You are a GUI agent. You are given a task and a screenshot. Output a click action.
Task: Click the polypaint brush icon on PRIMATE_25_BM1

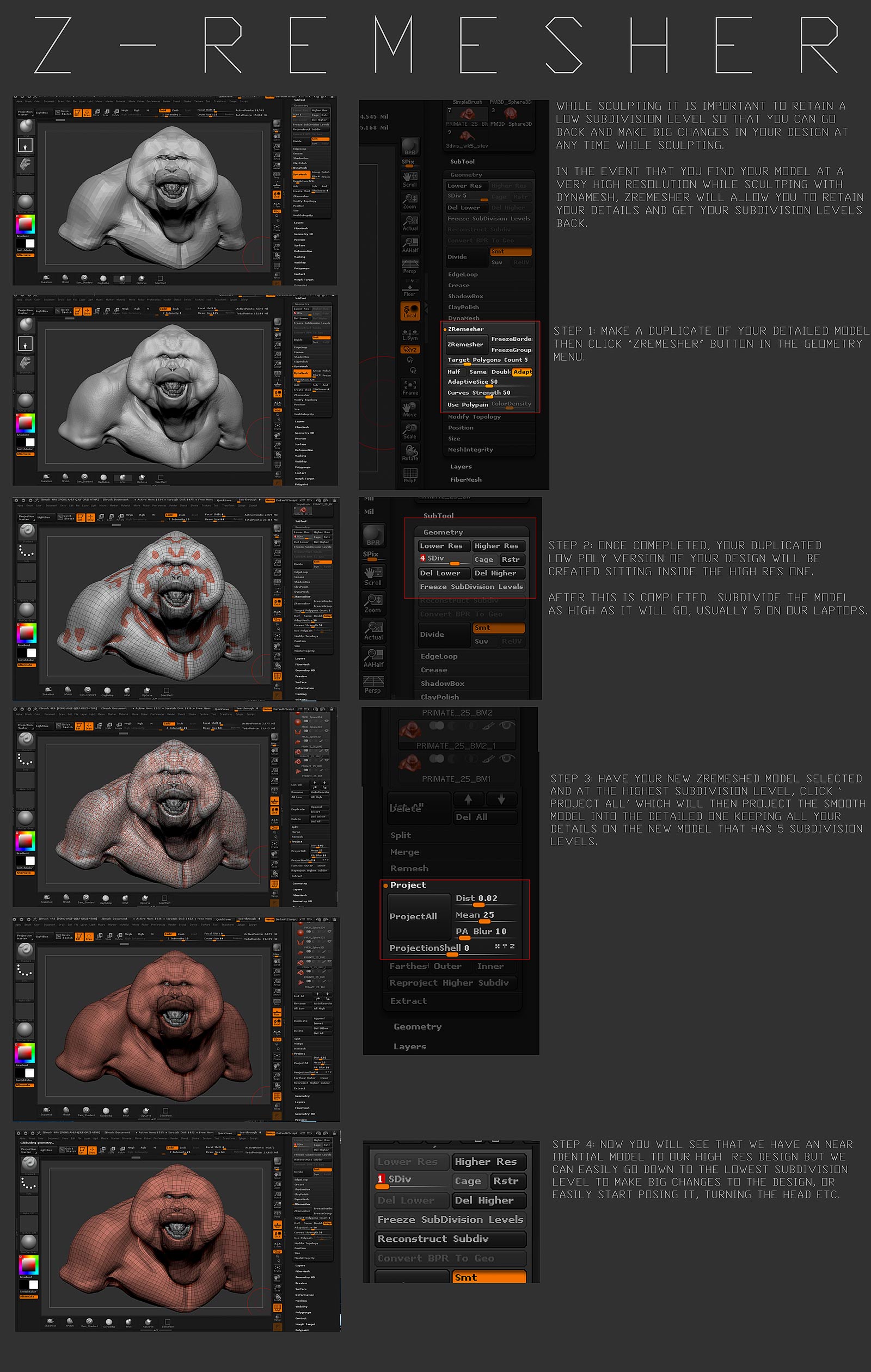488,758
